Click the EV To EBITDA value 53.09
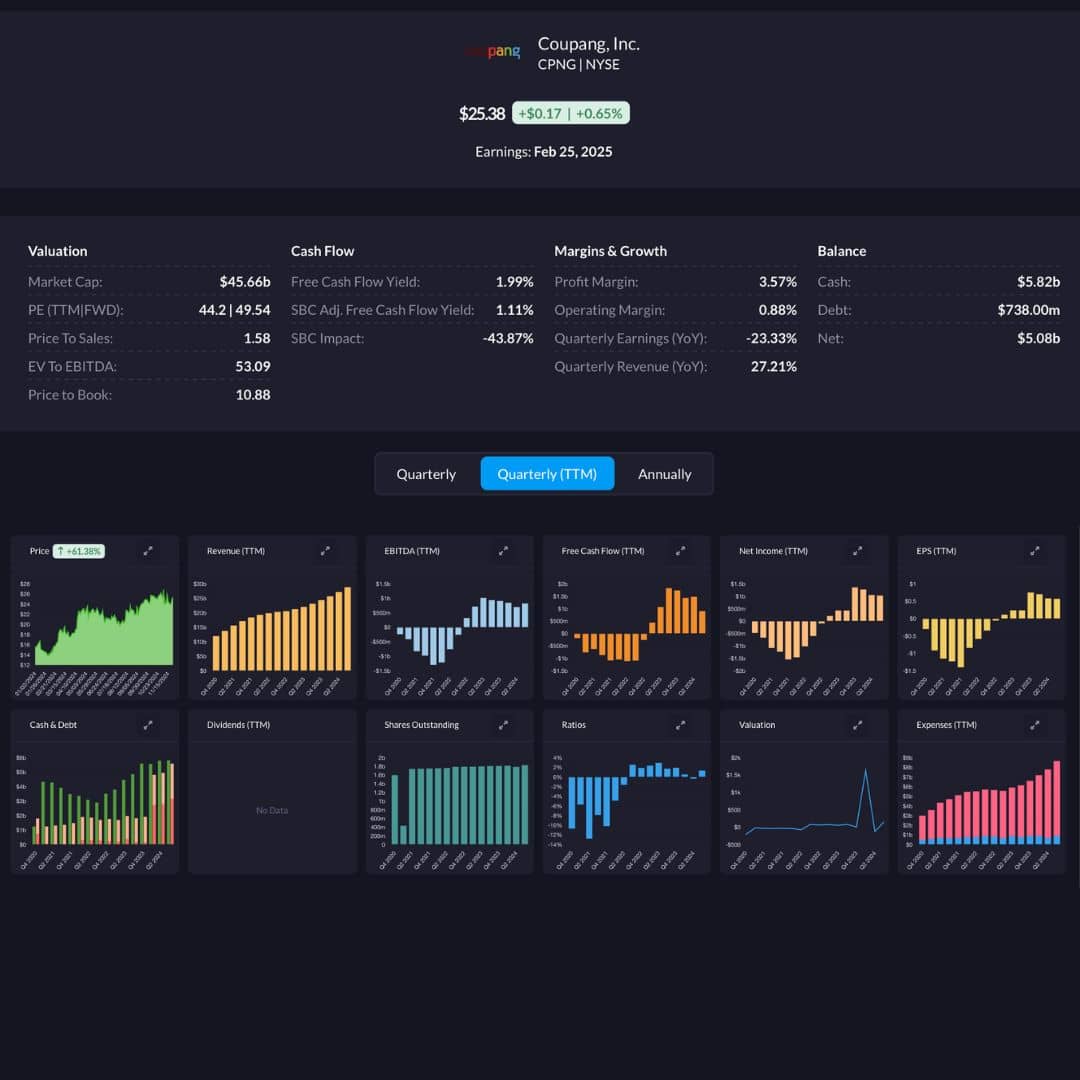The width and height of the screenshot is (1080, 1080). point(253,366)
